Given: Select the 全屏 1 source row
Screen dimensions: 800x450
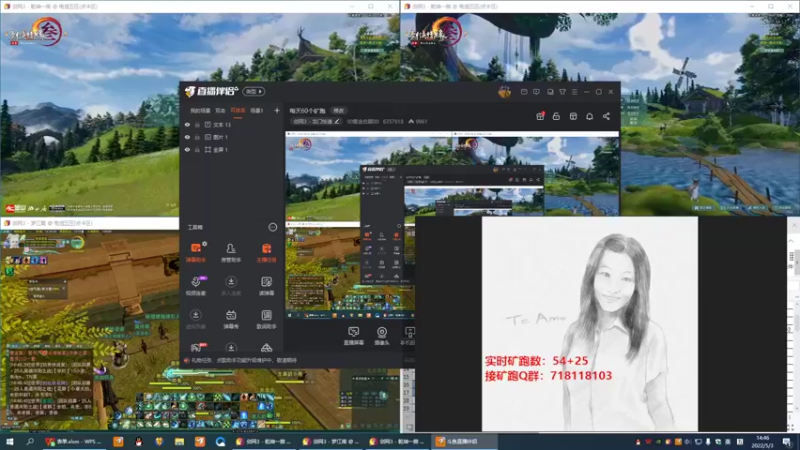Looking at the screenshot, I should (232, 149).
